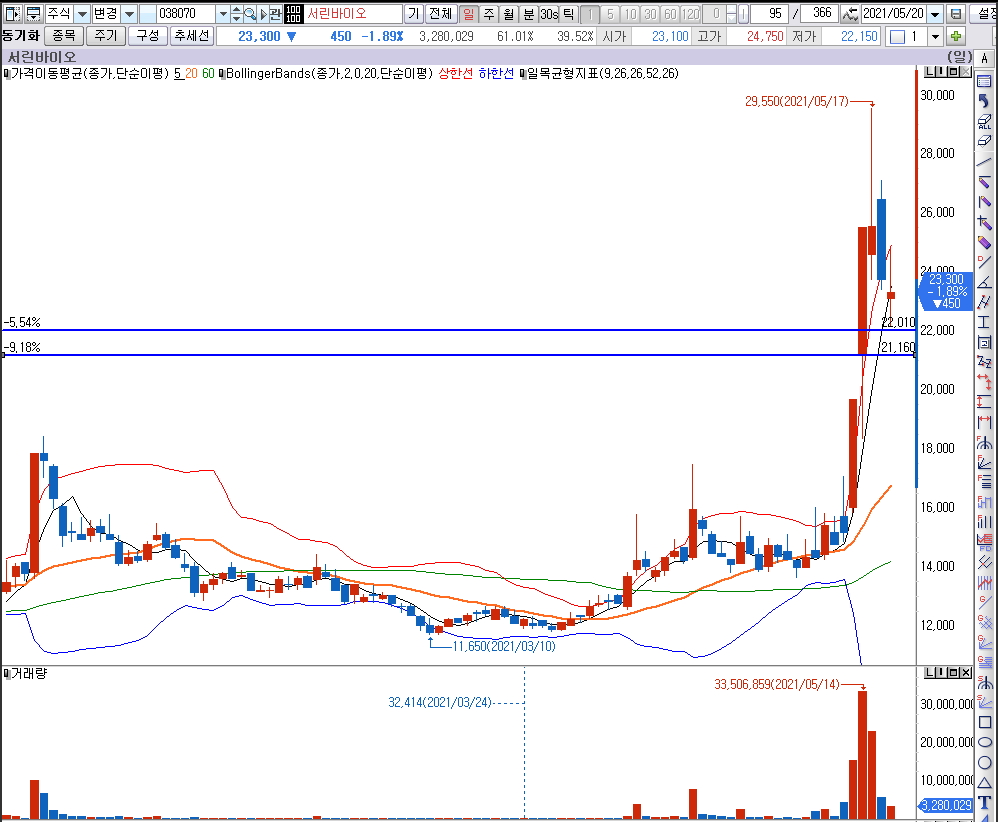998x822 pixels.
Task: Toggle the 일목균형지표 indicator marker
Action: click(x=523, y=74)
